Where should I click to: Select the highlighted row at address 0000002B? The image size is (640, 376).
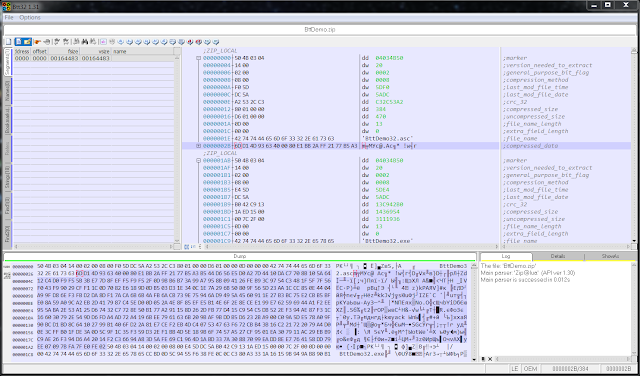click(x=408, y=146)
